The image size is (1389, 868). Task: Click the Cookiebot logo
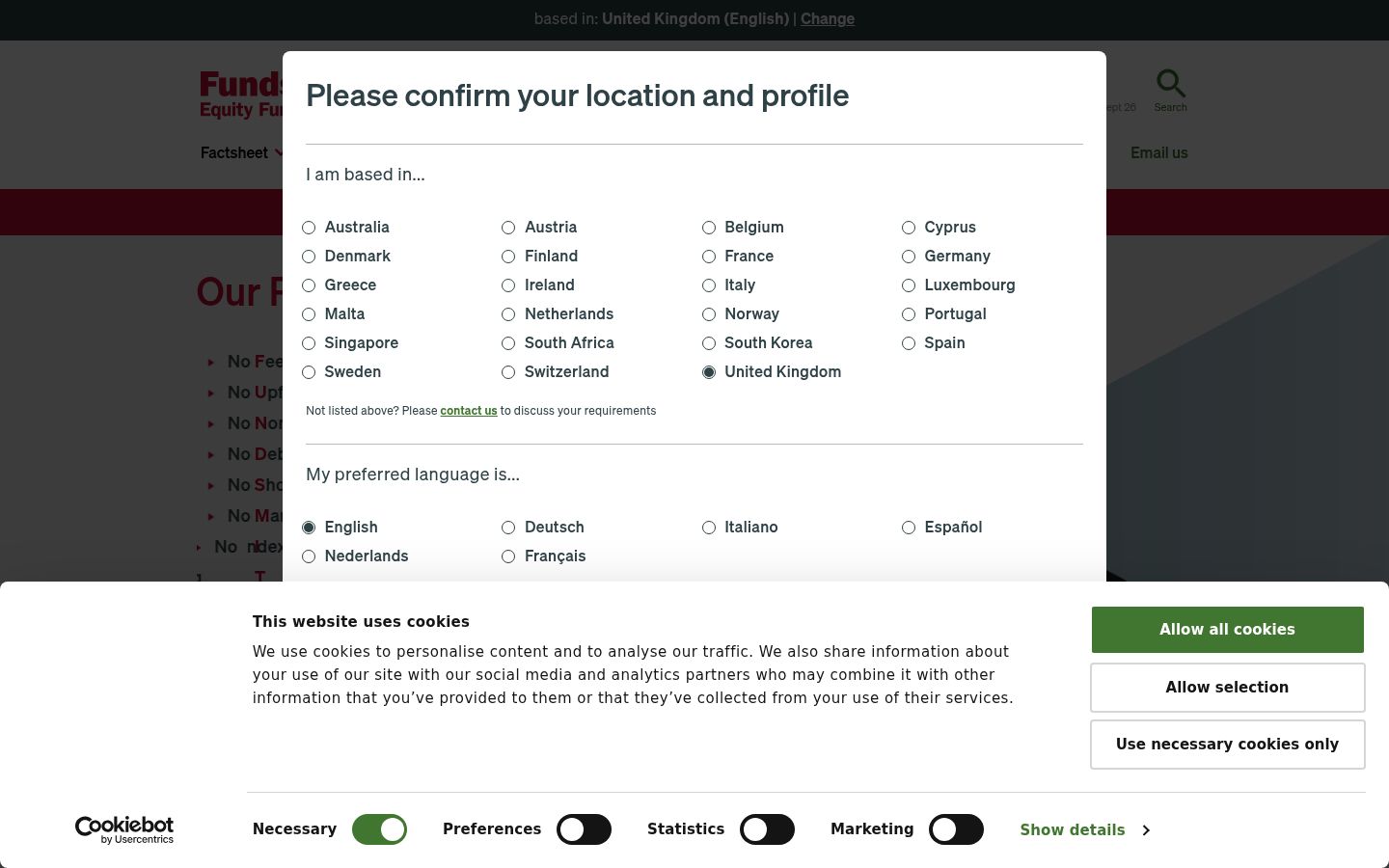pos(124,829)
